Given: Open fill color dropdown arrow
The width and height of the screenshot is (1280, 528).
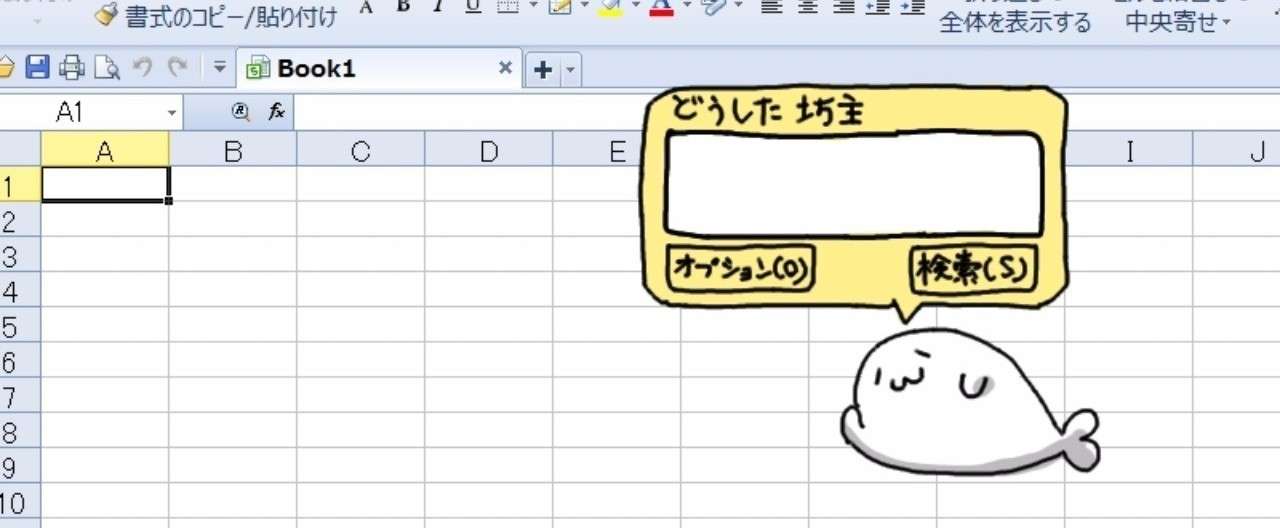Looking at the screenshot, I should 634,6.
